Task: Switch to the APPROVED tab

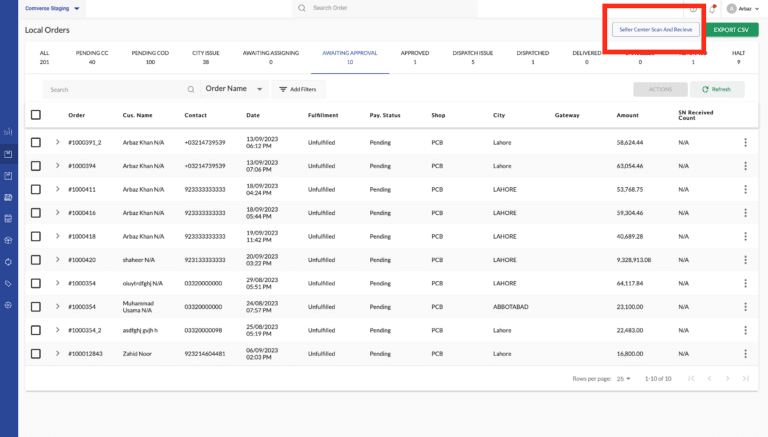Action: tap(415, 57)
